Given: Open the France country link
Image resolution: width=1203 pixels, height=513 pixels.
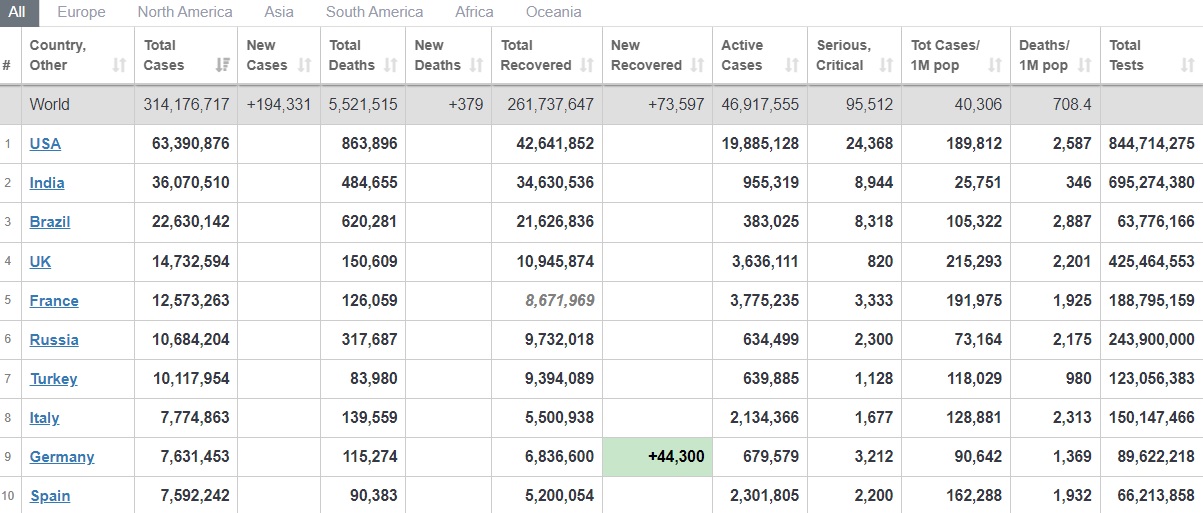Looking at the screenshot, I should coord(54,300).
